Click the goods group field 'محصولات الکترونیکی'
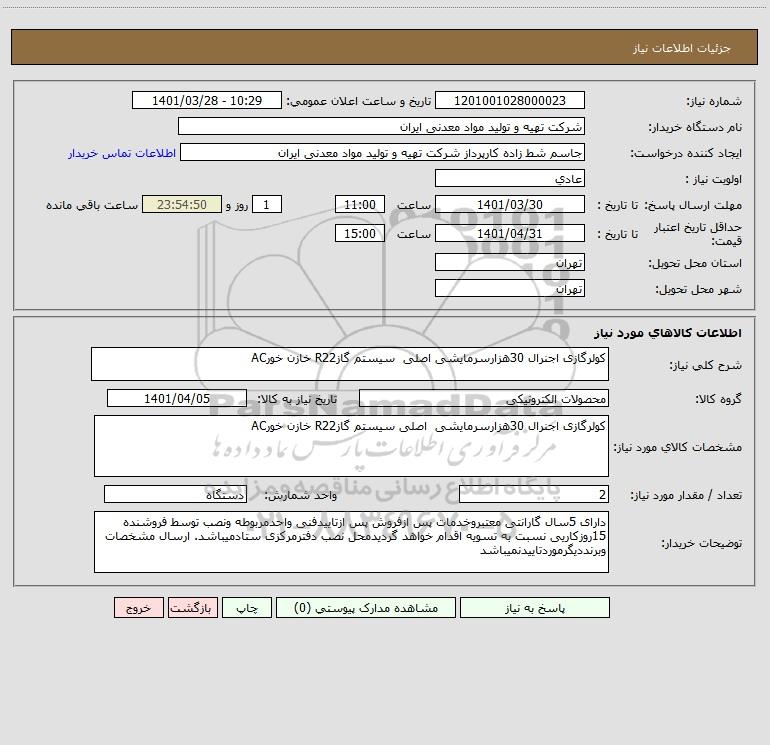Screen dimensions: 770x745 click(x=484, y=399)
